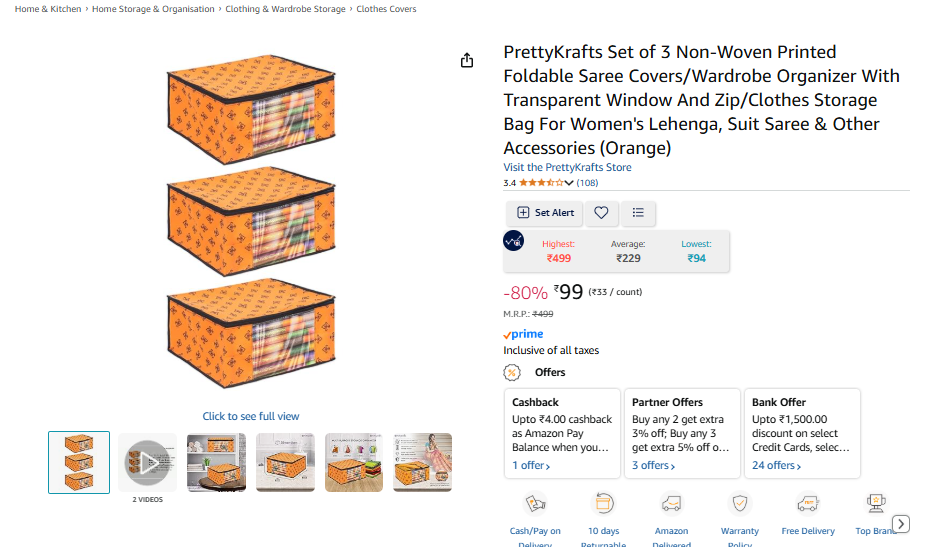Go to Clothing & Wardrobe Storage breadcrumb
Viewport: 926px width, 547px height.
285,9
